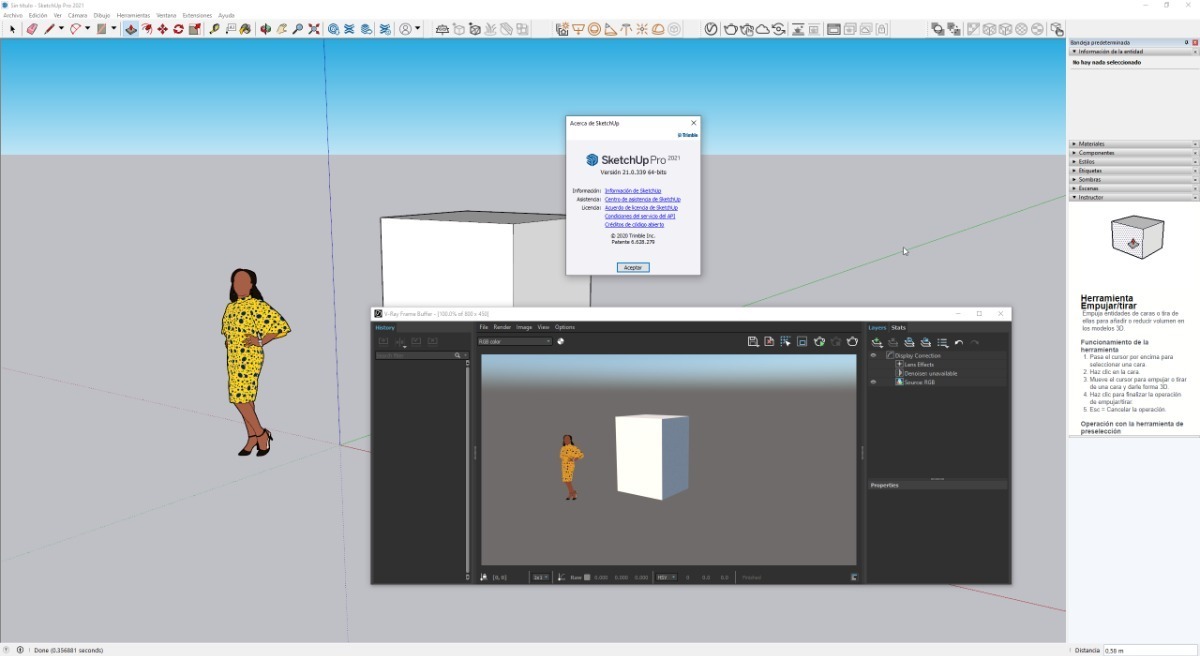
Task: Start V-Ray interactive render icon
Action: tap(747, 29)
